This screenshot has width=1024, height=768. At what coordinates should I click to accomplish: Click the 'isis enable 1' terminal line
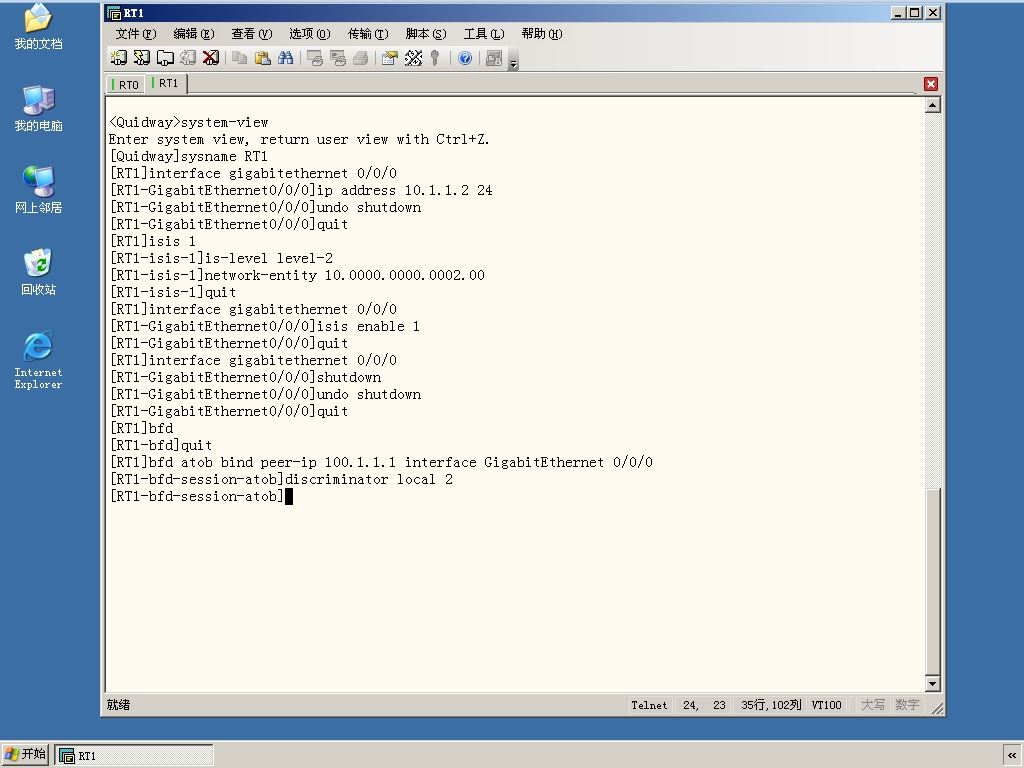264,327
